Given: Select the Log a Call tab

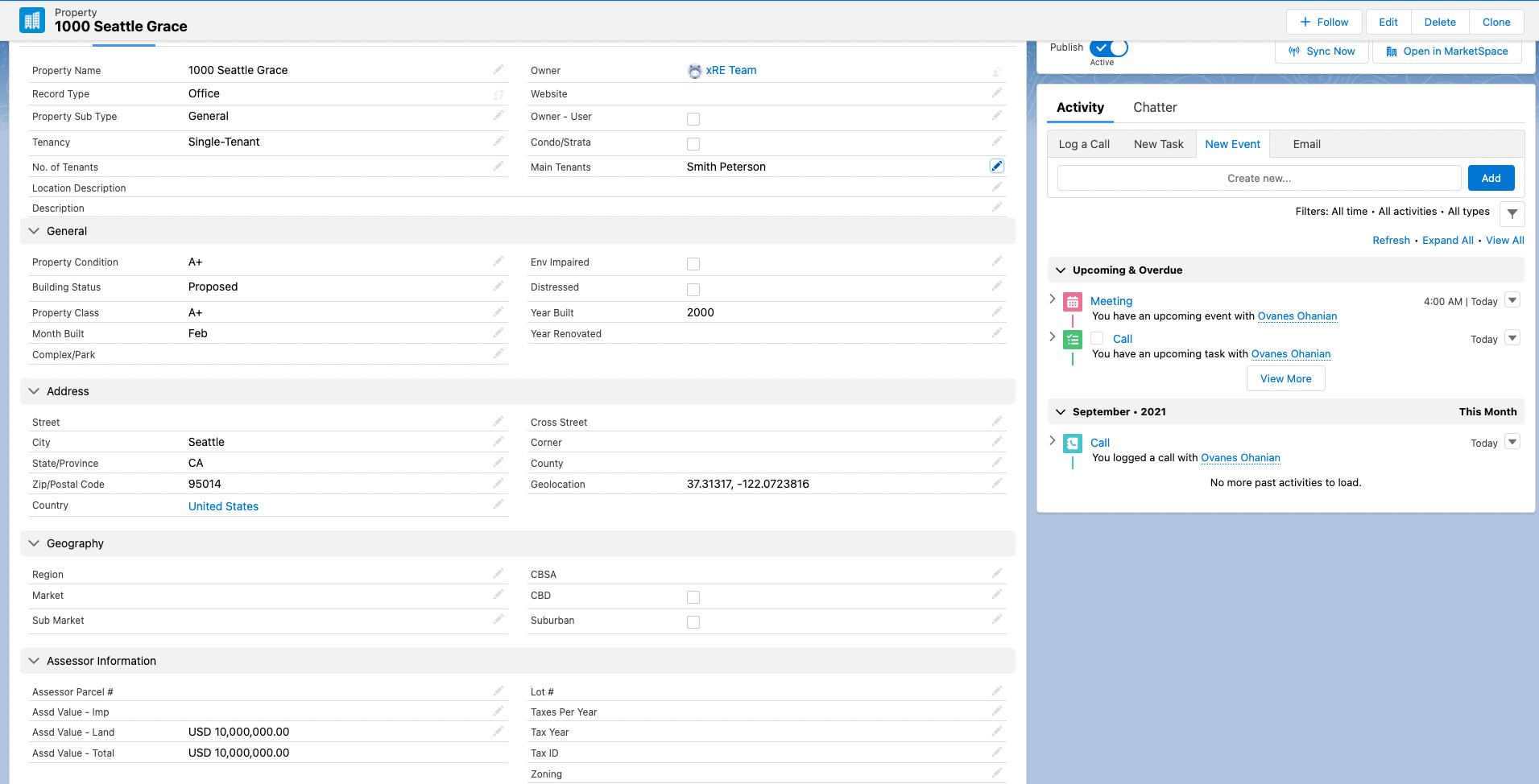Looking at the screenshot, I should click(x=1084, y=144).
